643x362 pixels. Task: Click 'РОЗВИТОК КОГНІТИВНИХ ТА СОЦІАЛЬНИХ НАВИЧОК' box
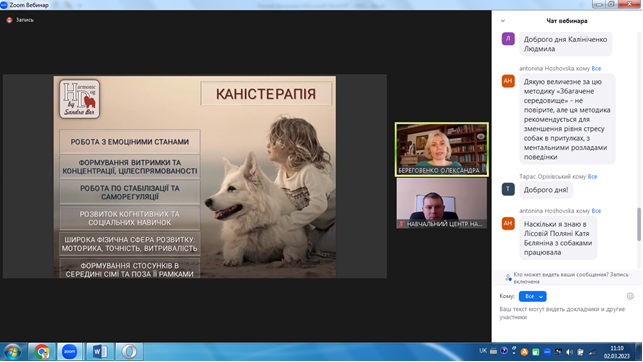click(x=130, y=218)
